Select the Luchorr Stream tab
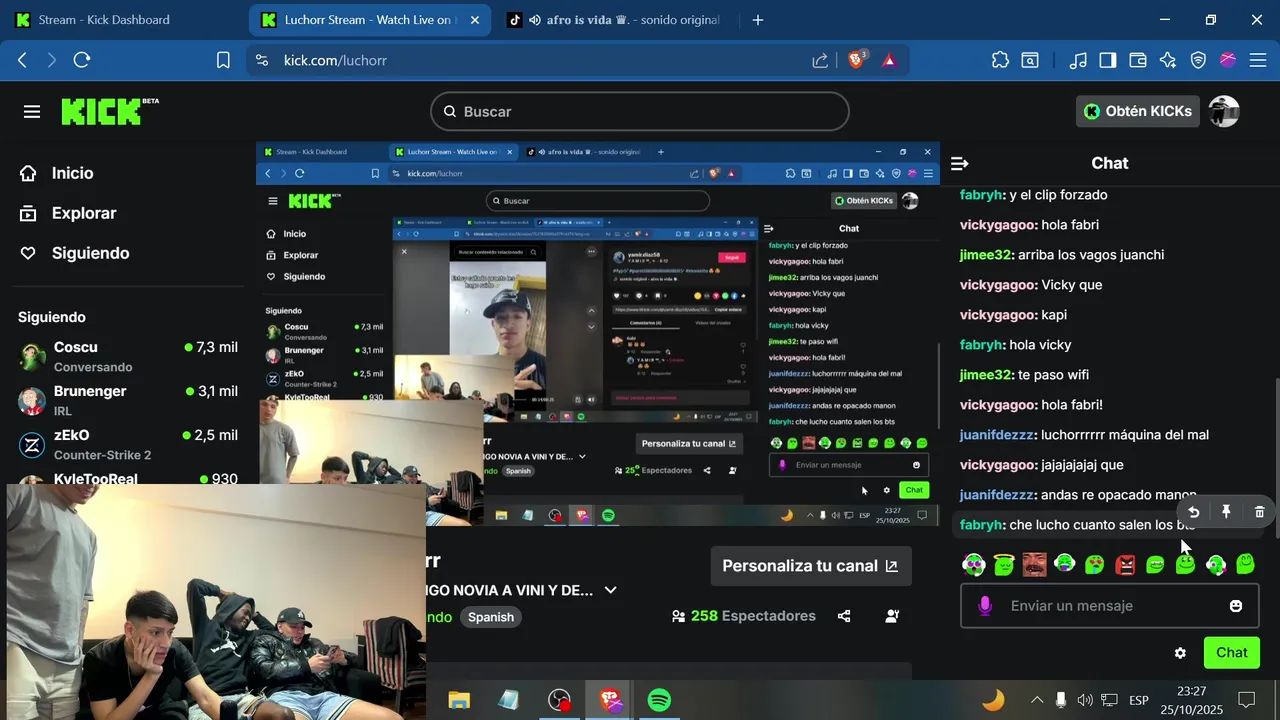 click(368, 20)
